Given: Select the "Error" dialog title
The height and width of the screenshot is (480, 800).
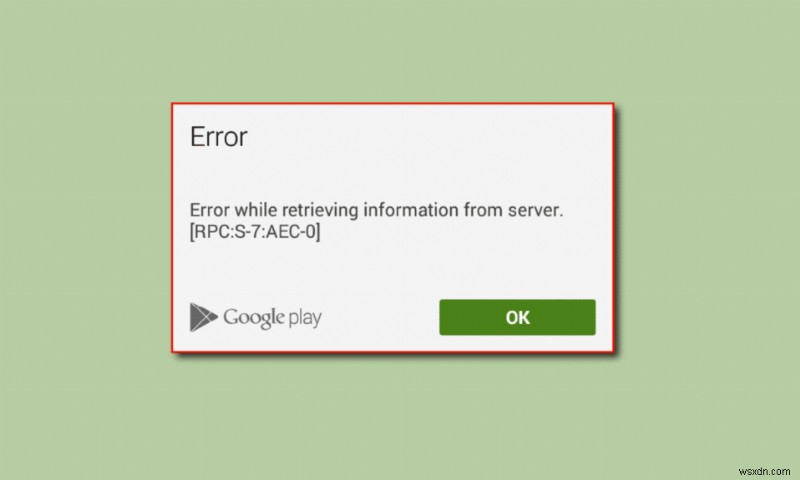Looking at the screenshot, I should (x=218, y=136).
